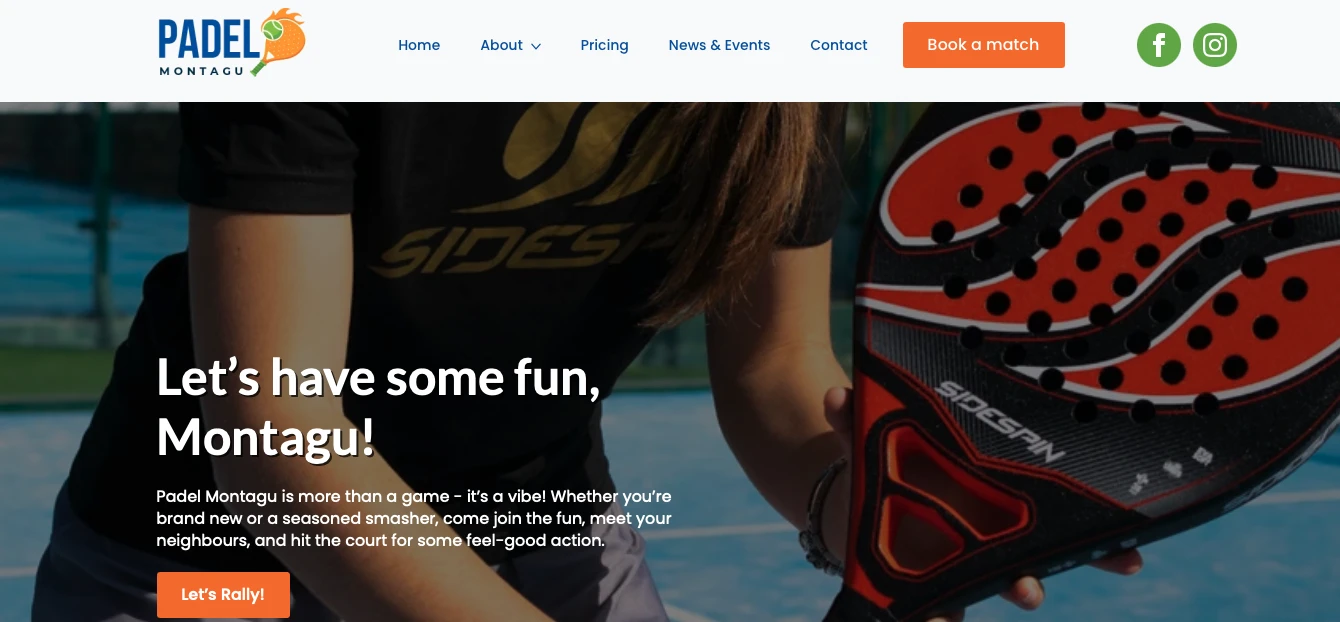Open the Facebook page icon
The image size is (1340, 622).
[x=1159, y=45]
